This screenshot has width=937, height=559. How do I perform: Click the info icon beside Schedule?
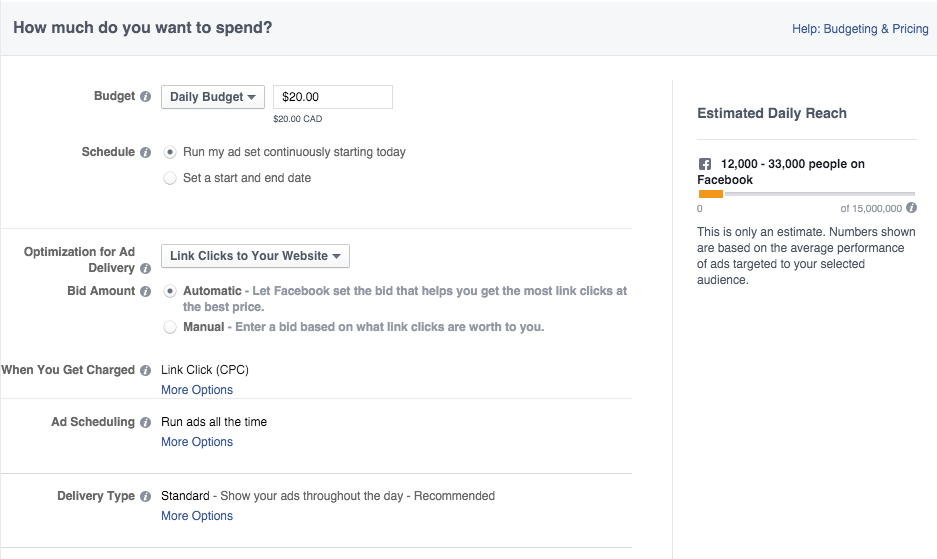[x=146, y=153]
